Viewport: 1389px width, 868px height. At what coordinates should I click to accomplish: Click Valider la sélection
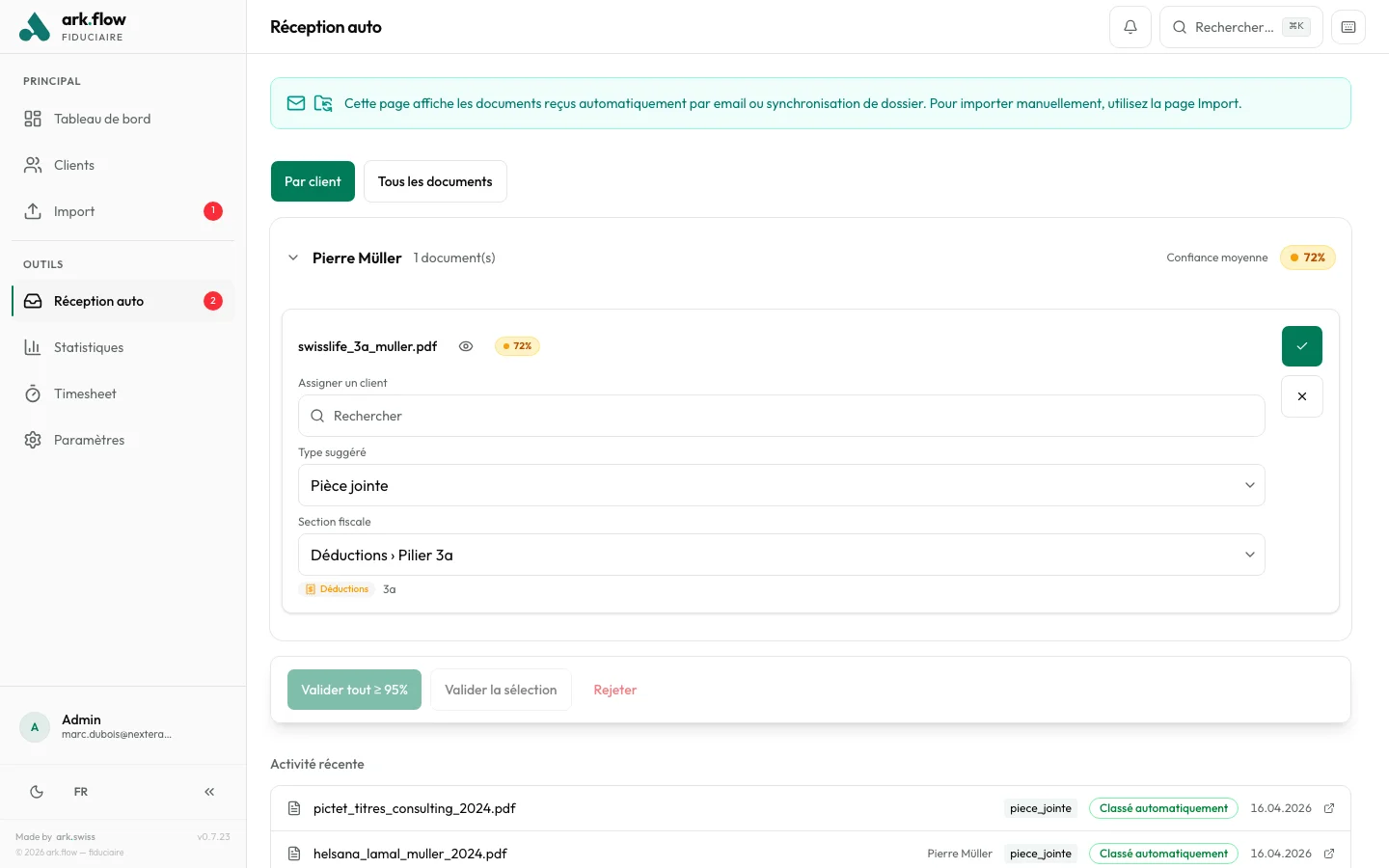click(501, 690)
